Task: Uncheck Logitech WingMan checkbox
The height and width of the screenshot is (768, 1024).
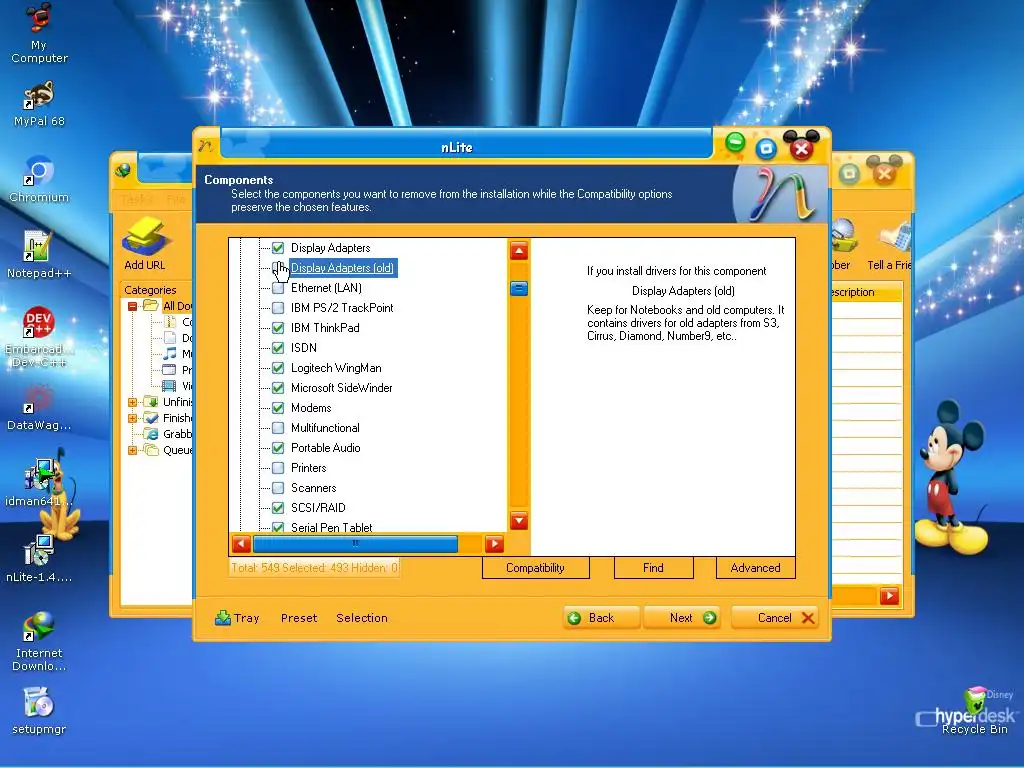Action: 278,368
